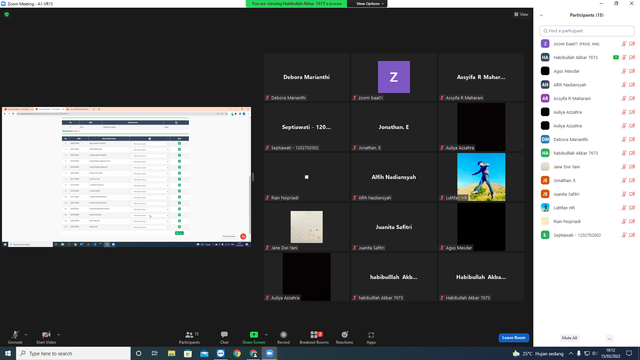Show hidden tray icons arrow
The height and width of the screenshot is (360, 640).
(571, 353)
